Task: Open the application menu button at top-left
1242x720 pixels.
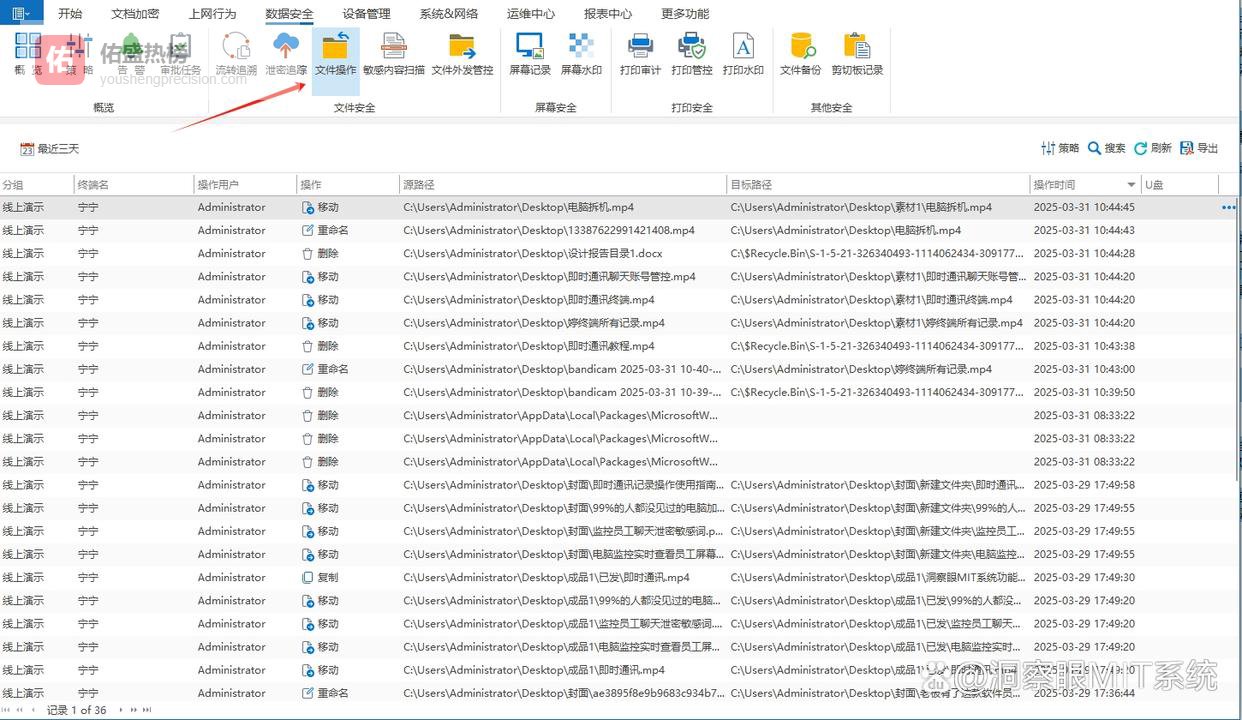Action: [21, 13]
